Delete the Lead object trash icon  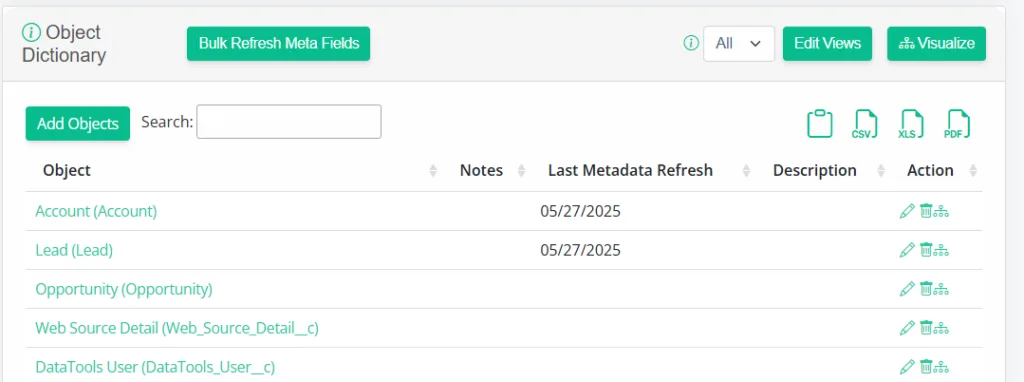click(x=925, y=249)
